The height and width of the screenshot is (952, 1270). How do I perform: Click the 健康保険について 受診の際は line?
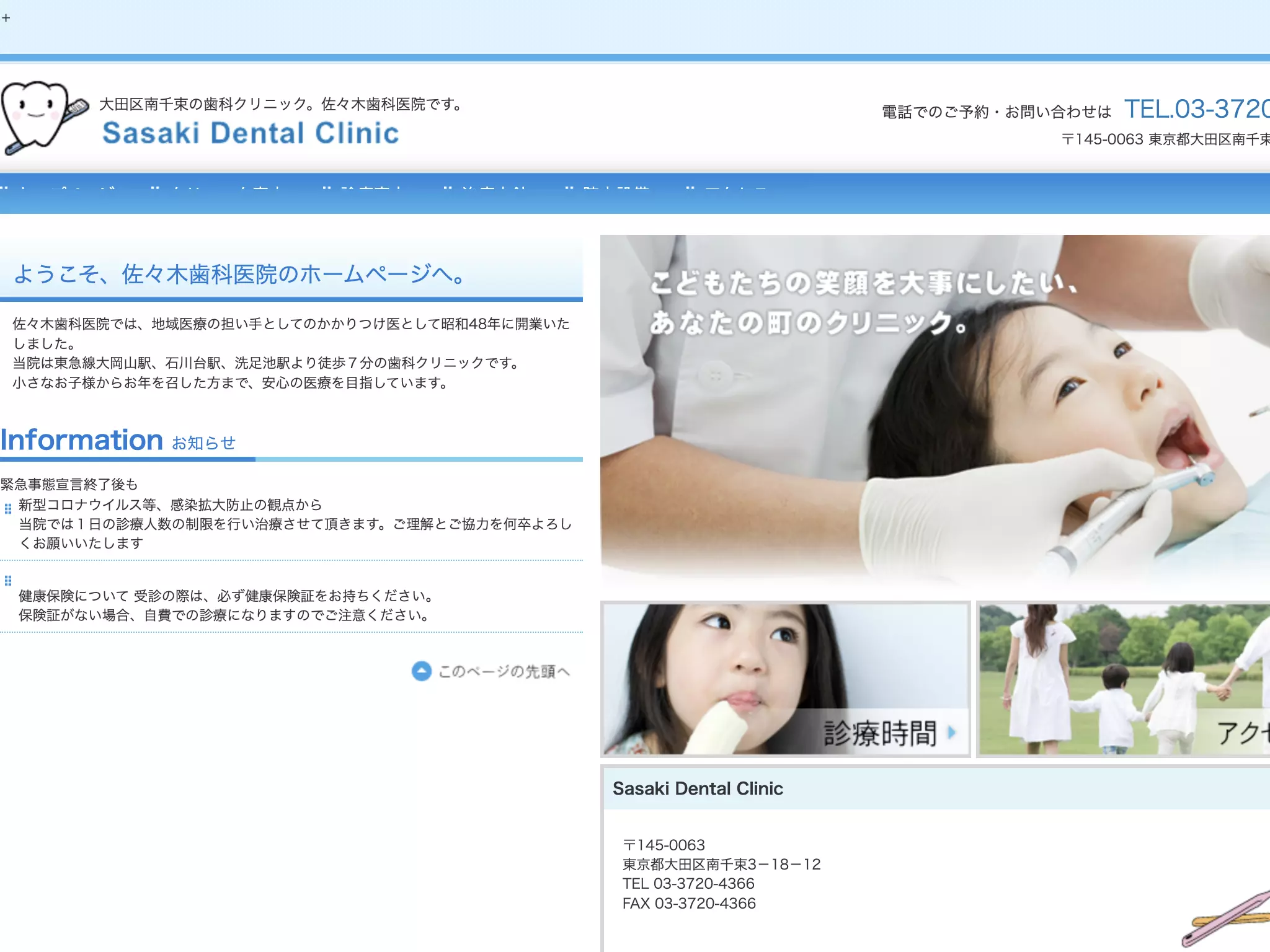coord(228,596)
